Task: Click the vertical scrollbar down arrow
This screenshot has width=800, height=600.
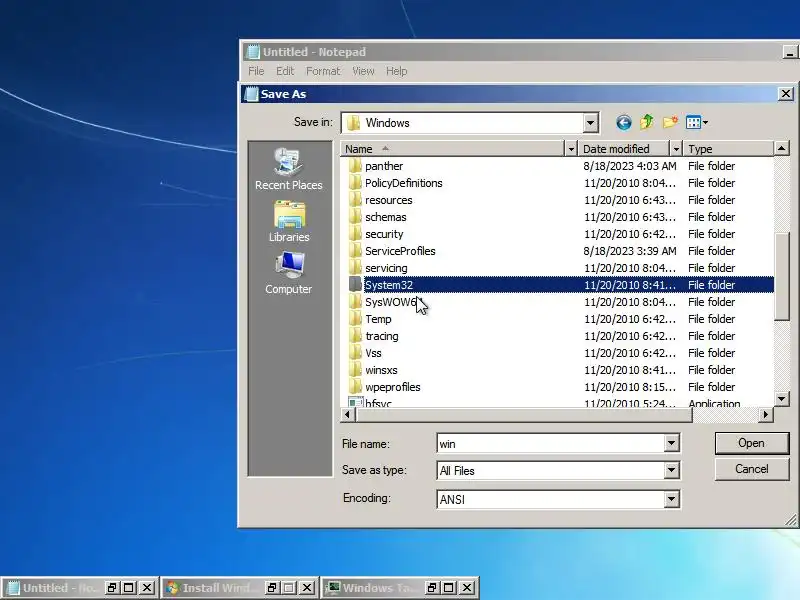Action: click(782, 399)
